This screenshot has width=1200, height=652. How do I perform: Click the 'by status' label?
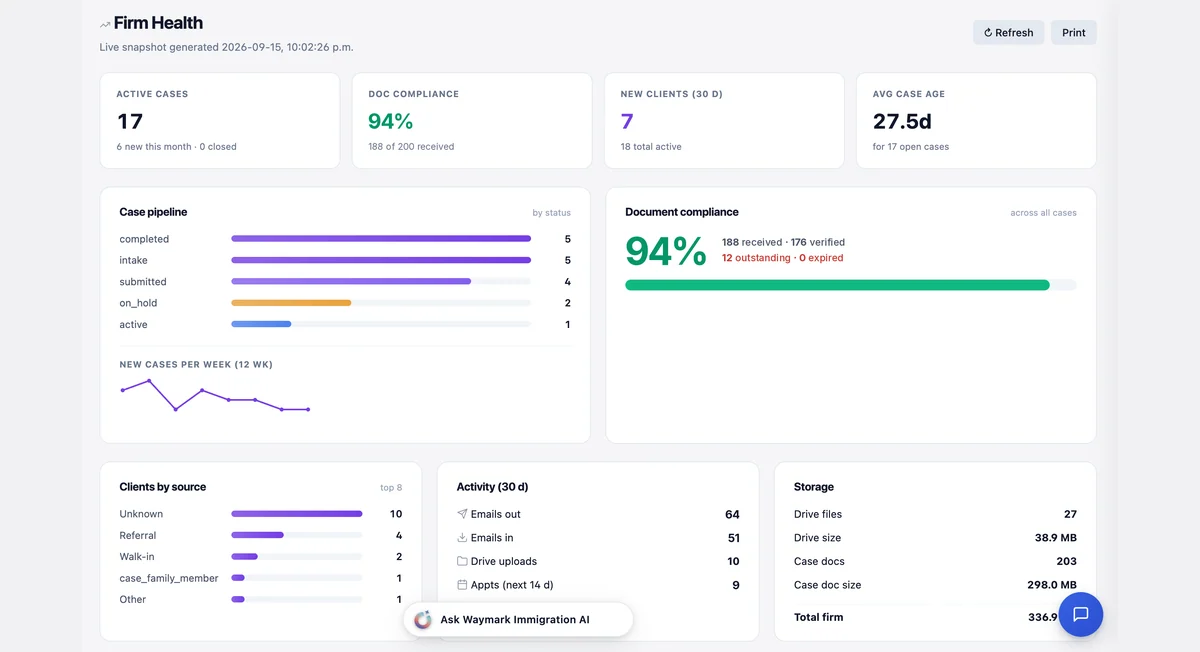[x=552, y=213]
